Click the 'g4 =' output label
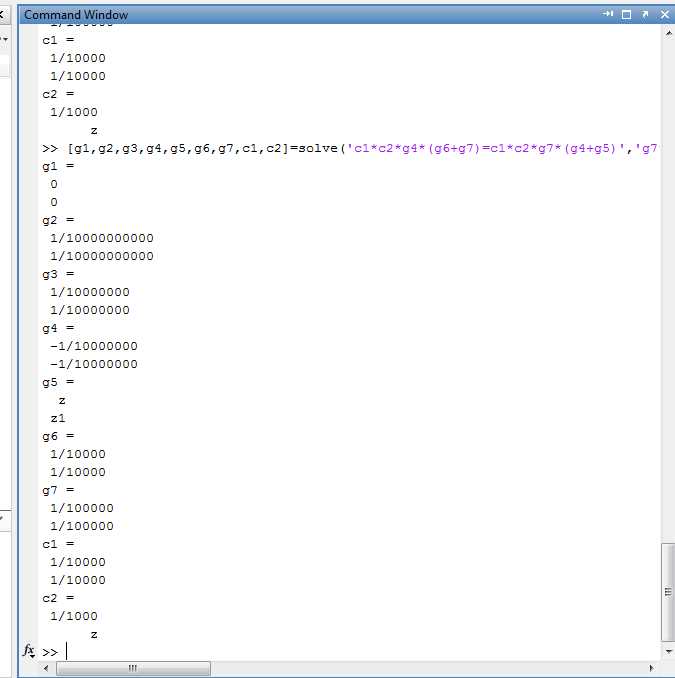 pos(58,329)
